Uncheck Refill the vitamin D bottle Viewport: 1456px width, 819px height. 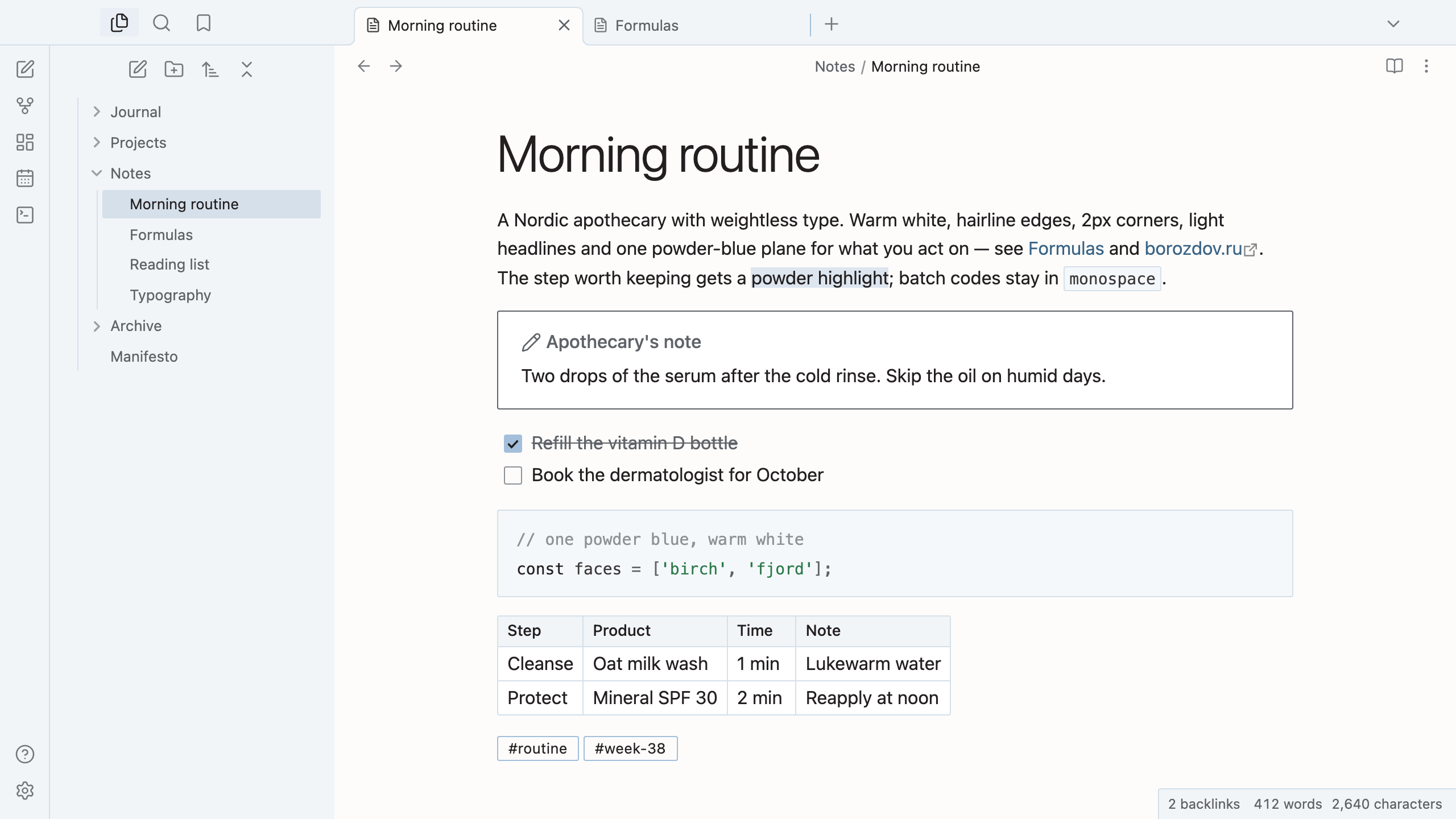pyautogui.click(x=513, y=444)
